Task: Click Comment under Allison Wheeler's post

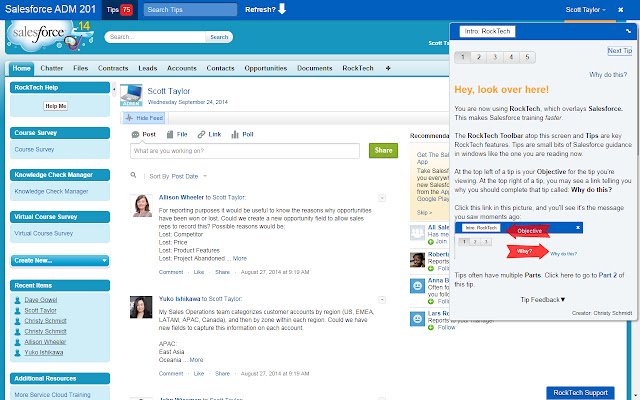Action: coord(171,272)
